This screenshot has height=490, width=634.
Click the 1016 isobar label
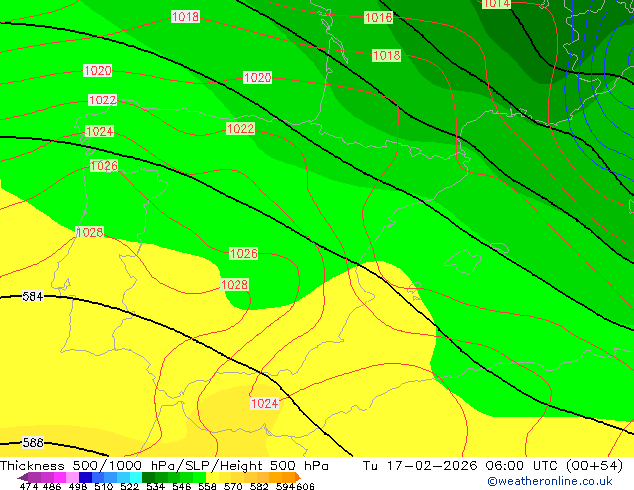[x=378, y=17]
